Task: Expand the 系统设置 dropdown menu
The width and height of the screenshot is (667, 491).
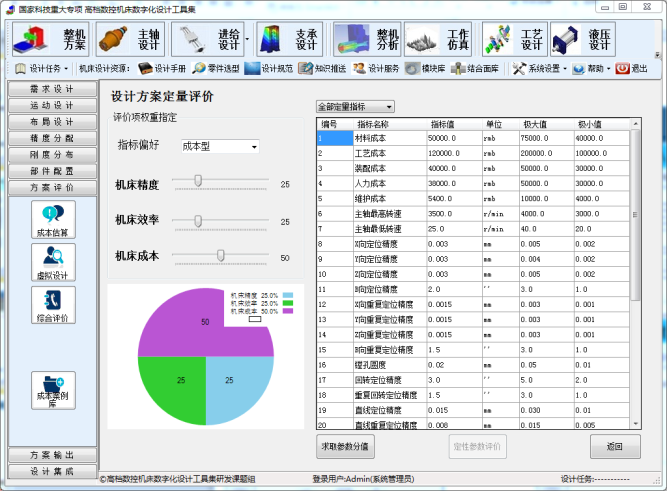Action: pyautogui.click(x=540, y=69)
